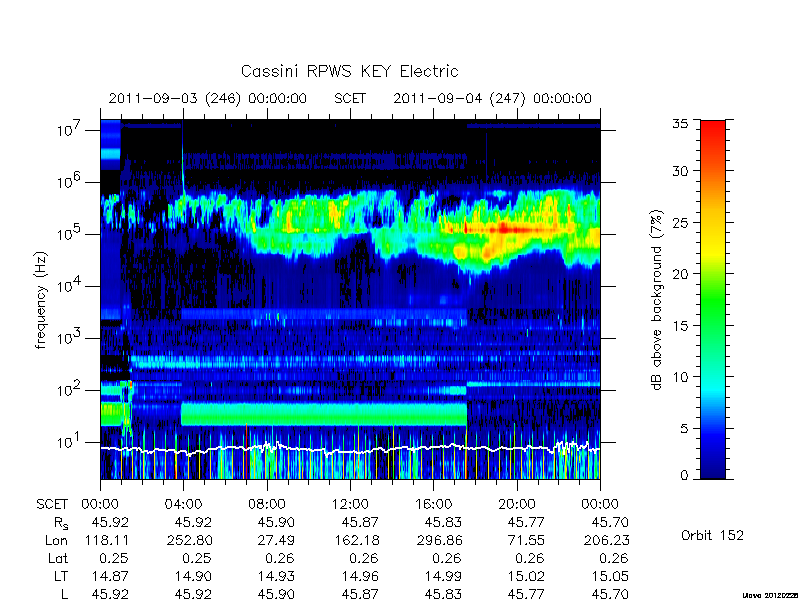Click the 30 tick on the color scale
This screenshot has width=800, height=600.
680,171
